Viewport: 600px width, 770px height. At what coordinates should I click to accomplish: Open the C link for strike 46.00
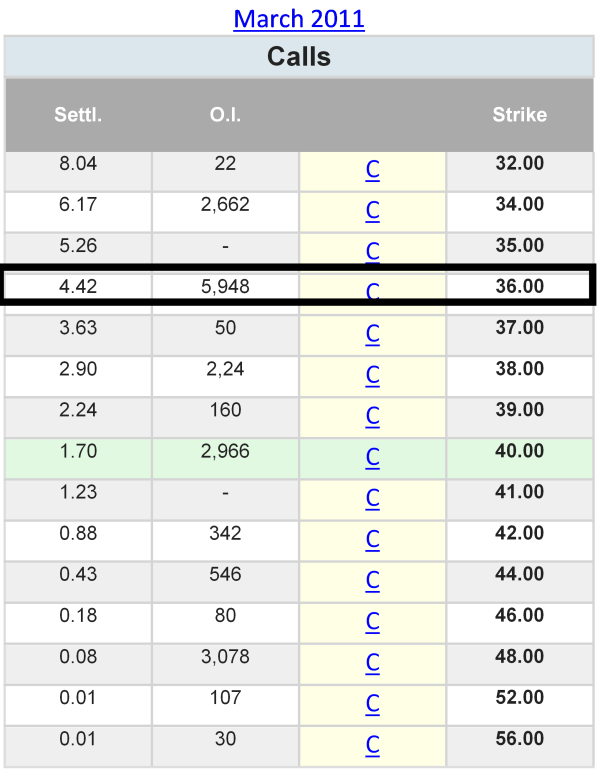pos(372,621)
